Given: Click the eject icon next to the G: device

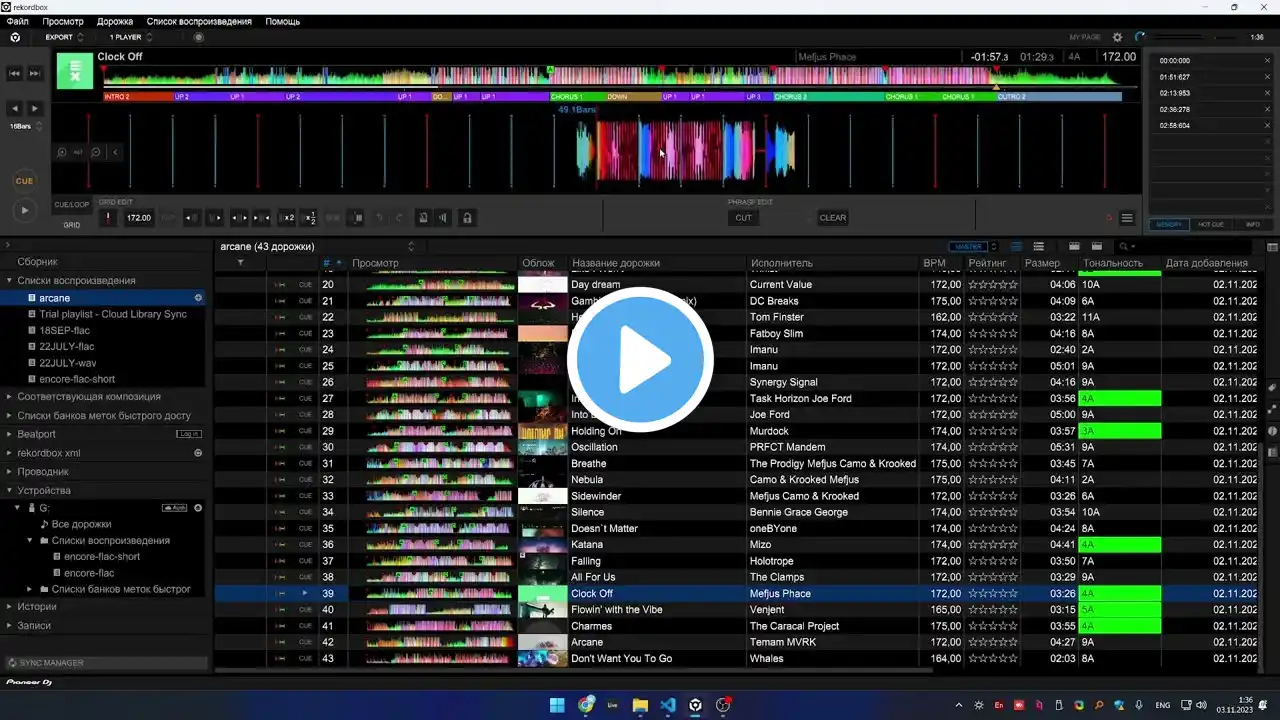Looking at the screenshot, I should click(x=198, y=508).
